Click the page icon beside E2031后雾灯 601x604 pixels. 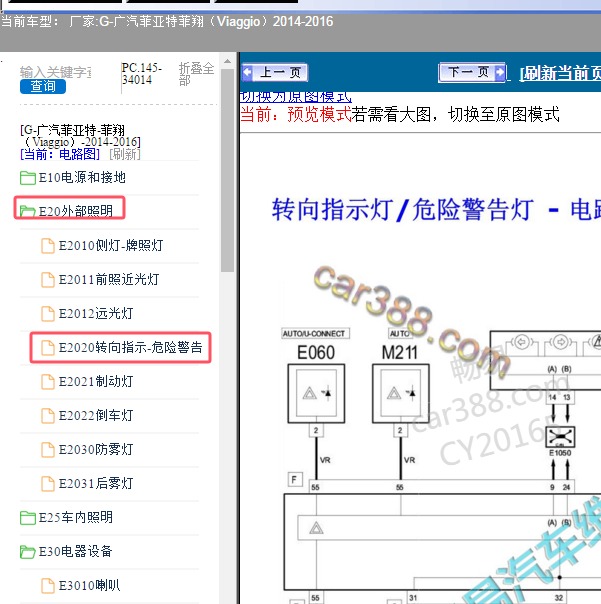click(48, 483)
